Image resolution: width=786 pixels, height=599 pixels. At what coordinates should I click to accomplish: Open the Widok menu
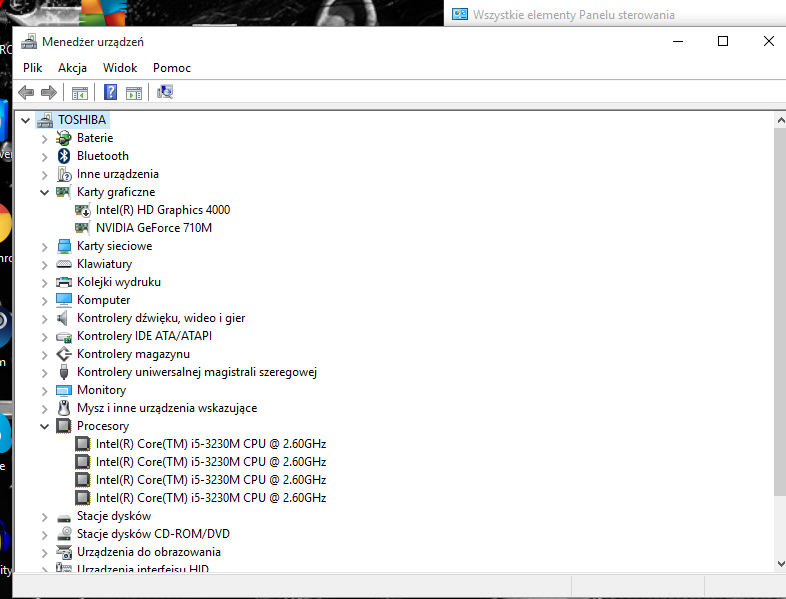click(x=120, y=68)
